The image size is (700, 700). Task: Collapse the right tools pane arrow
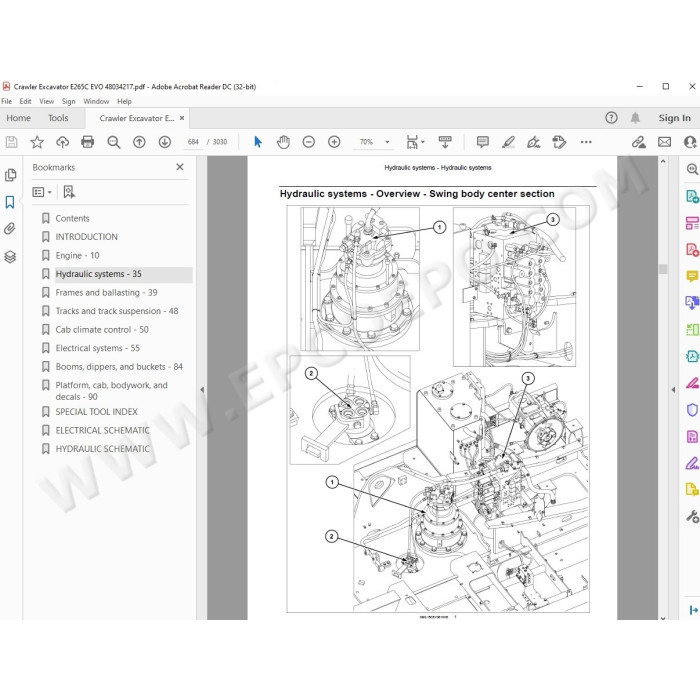(673, 389)
